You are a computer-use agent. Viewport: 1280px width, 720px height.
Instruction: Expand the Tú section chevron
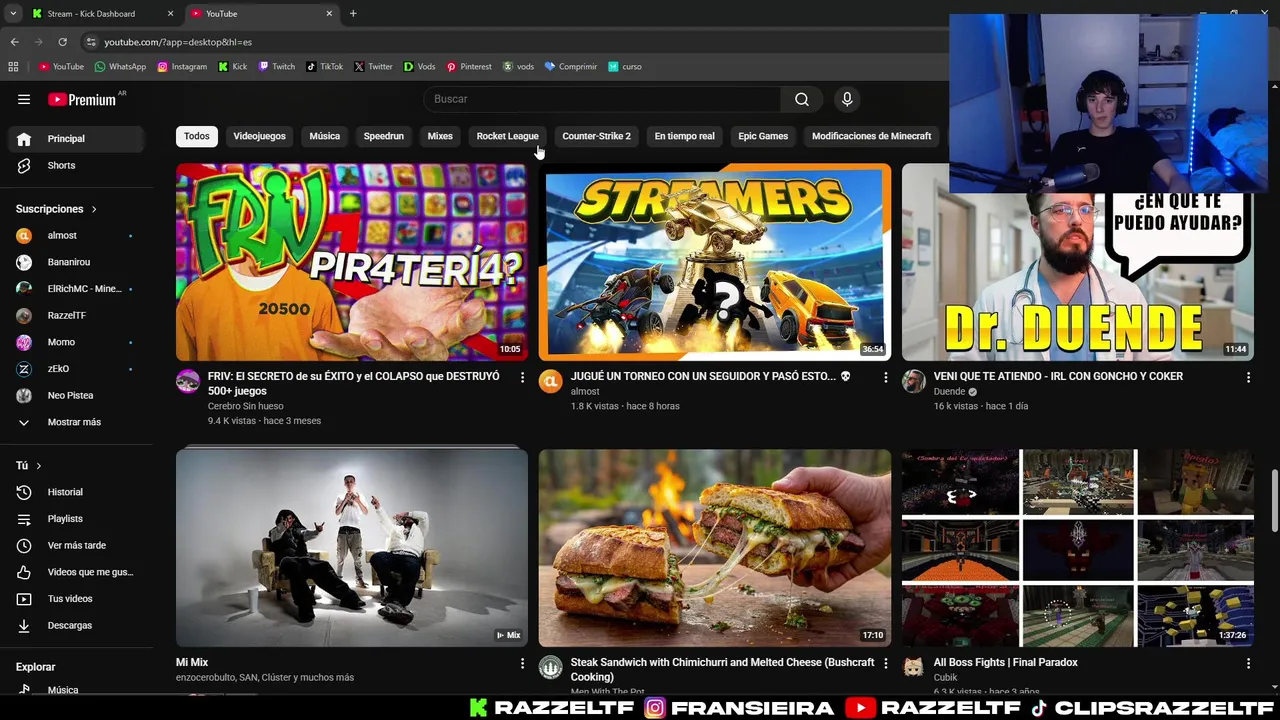(39, 466)
